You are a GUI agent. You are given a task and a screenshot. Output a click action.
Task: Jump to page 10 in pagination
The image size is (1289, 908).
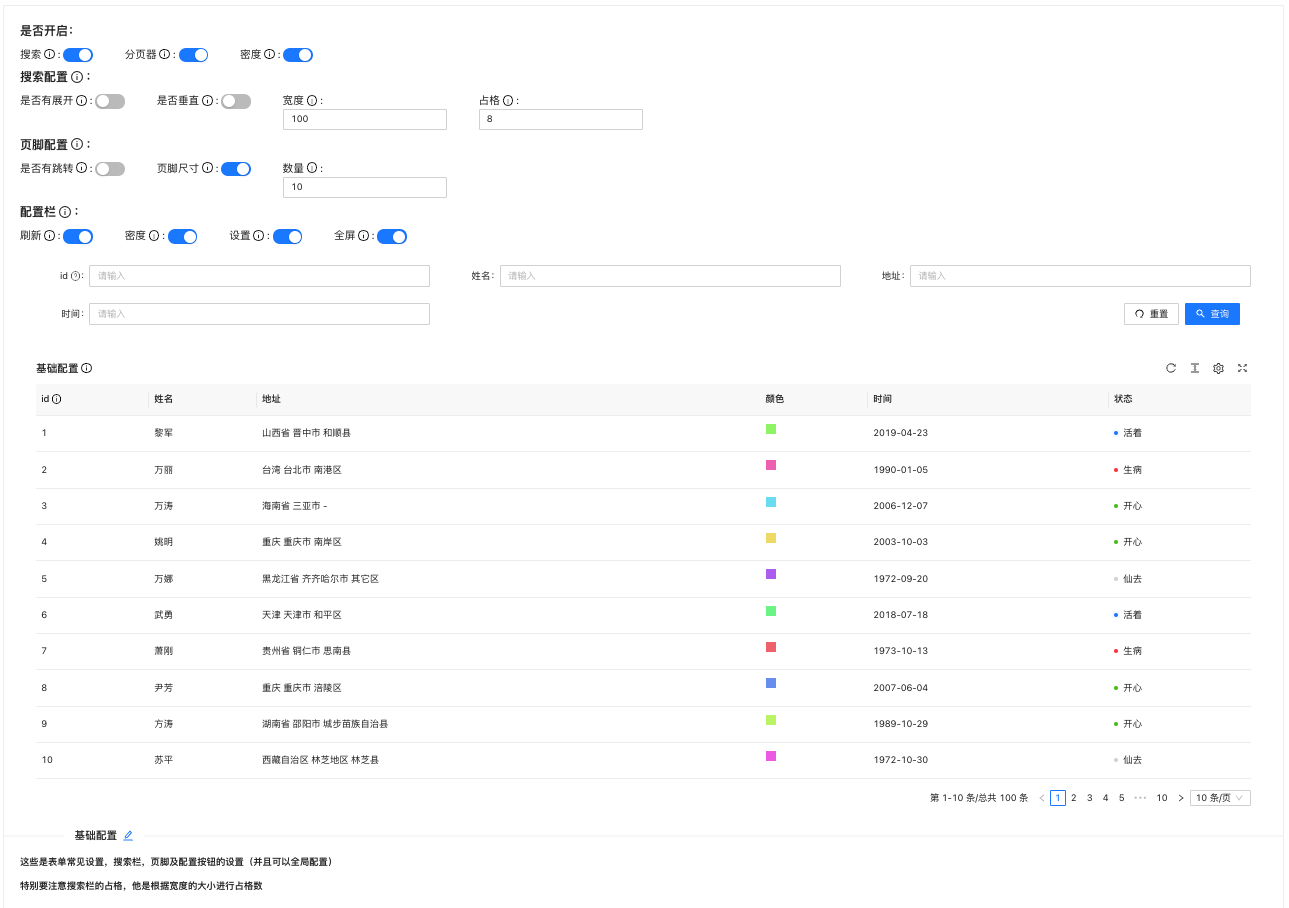1162,798
